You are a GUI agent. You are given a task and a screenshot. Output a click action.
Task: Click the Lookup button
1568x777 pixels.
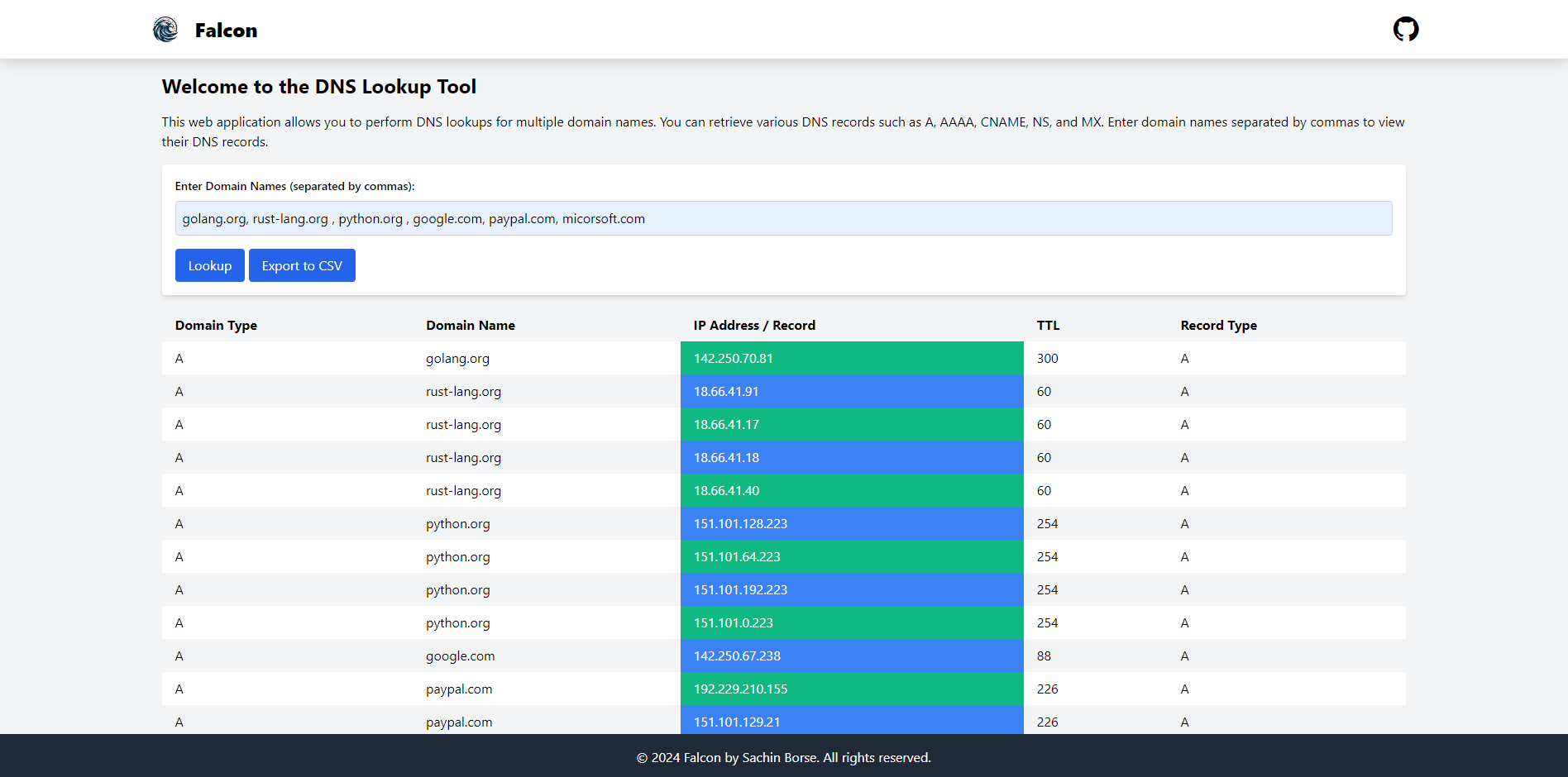coord(210,265)
